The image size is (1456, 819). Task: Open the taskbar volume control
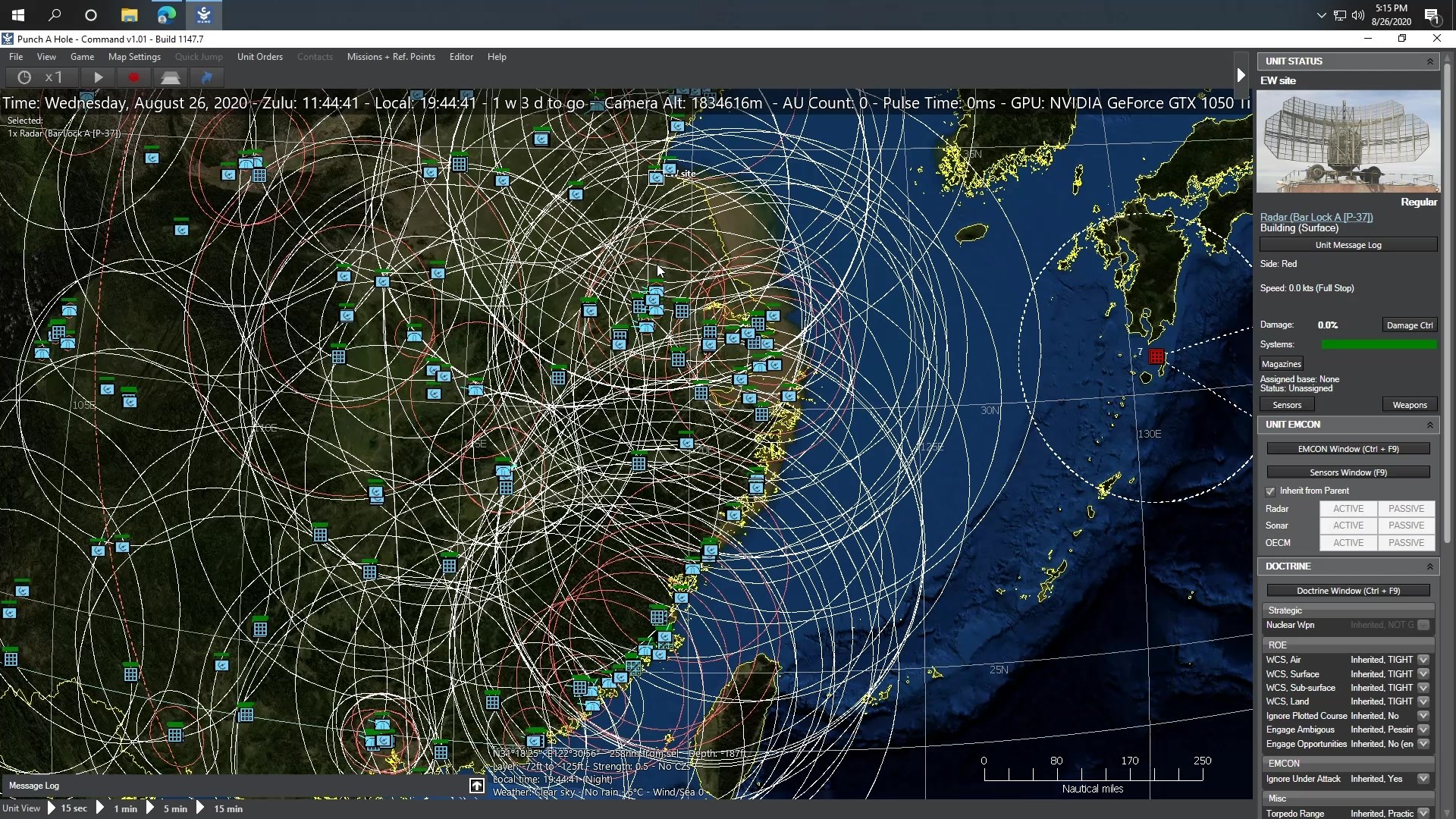(x=1357, y=15)
